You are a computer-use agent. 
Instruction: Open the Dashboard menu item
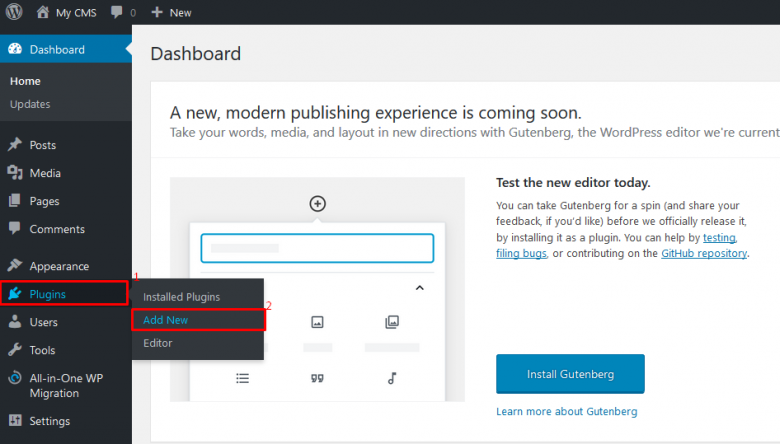(66, 49)
